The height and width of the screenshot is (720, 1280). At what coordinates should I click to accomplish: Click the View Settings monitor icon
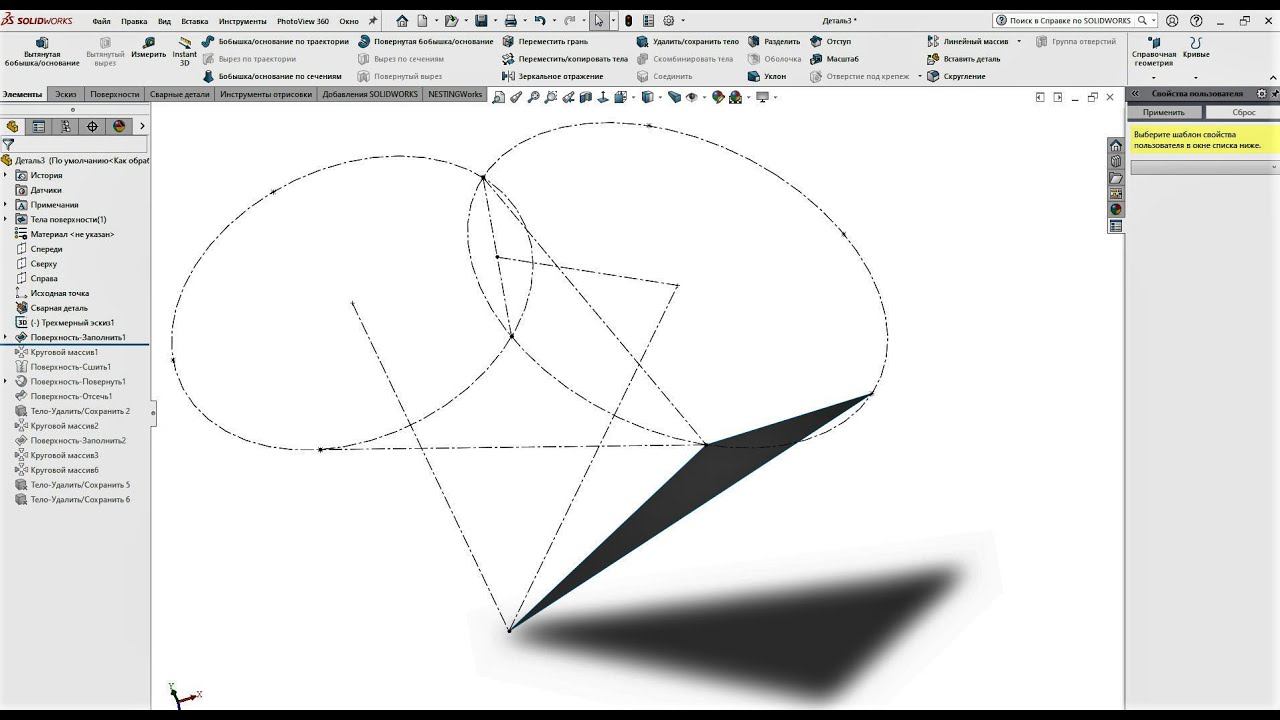763,97
